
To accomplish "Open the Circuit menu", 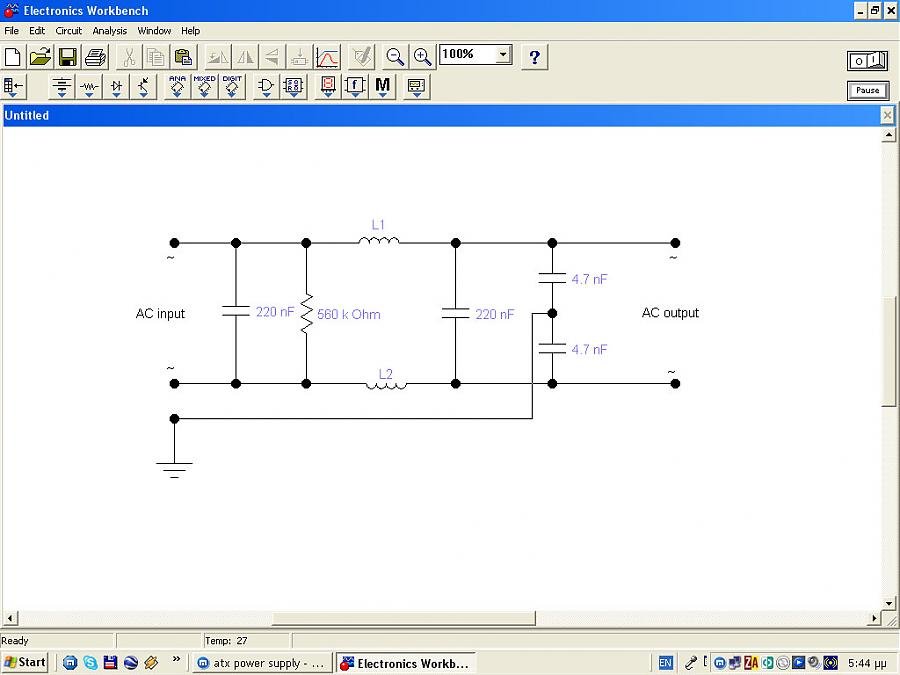I will [x=68, y=31].
